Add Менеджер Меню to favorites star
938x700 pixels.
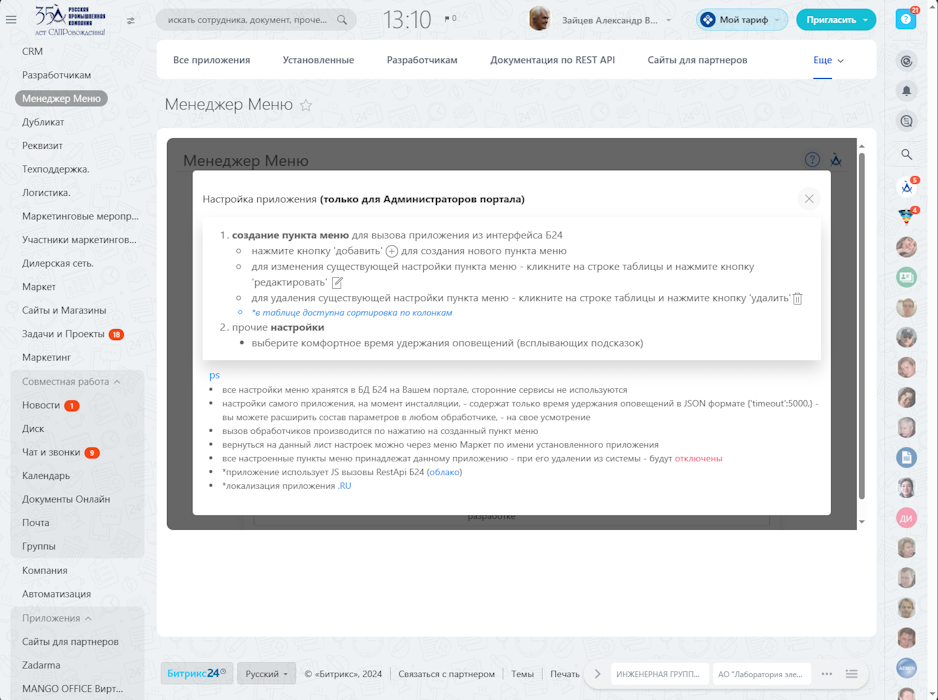coord(306,105)
